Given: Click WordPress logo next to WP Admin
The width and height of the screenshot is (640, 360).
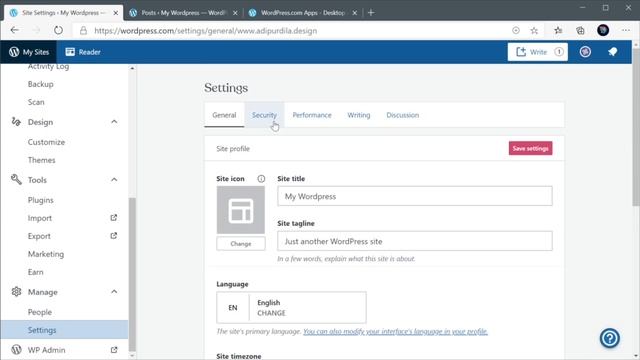Looking at the screenshot, I should [x=16, y=350].
